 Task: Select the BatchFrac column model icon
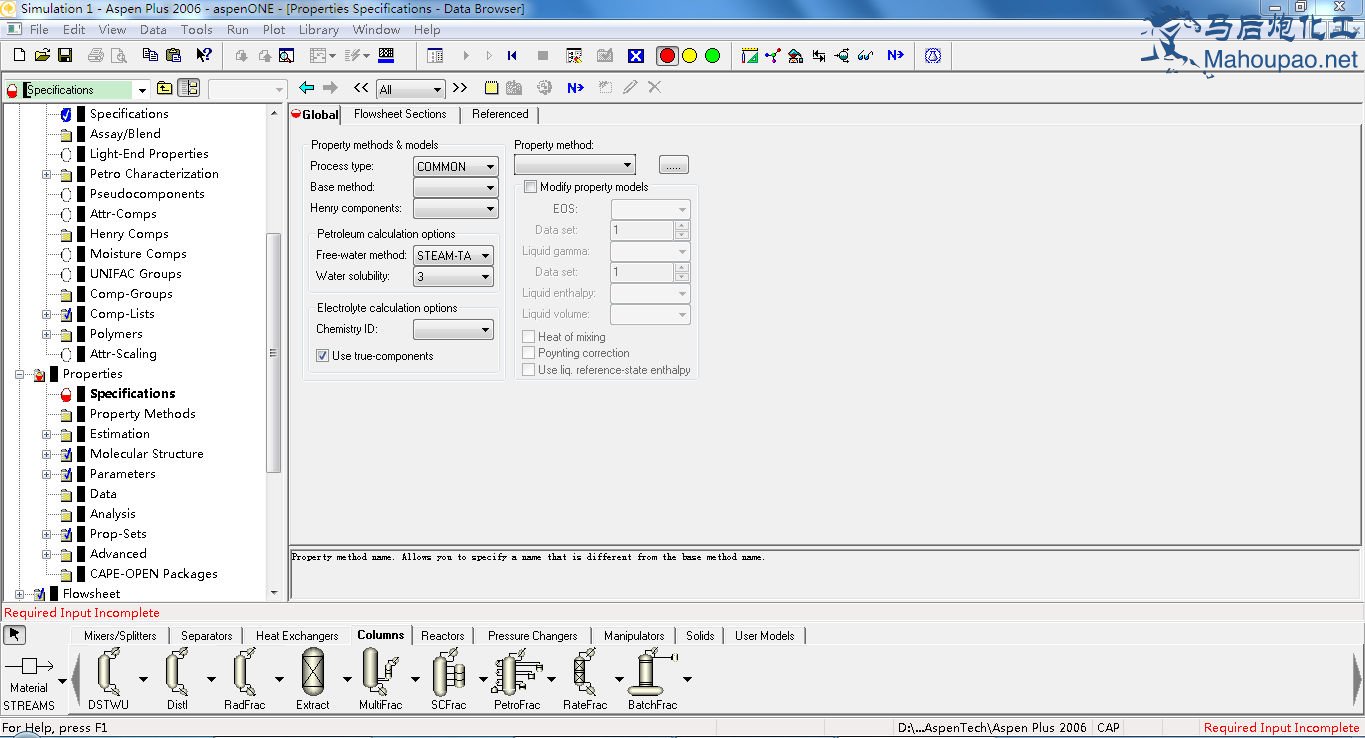click(x=652, y=671)
